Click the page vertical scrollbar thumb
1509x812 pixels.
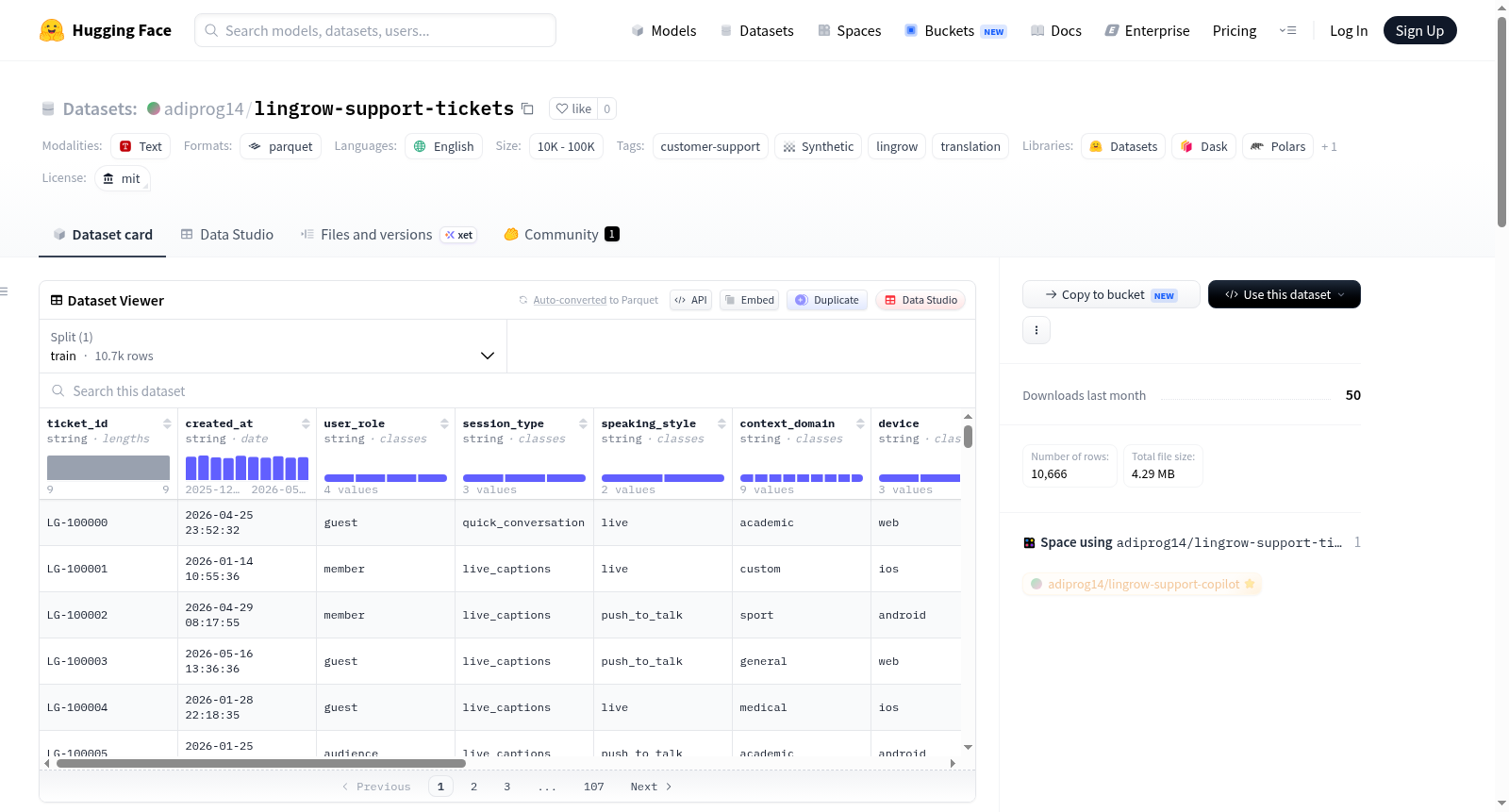coord(1501,122)
